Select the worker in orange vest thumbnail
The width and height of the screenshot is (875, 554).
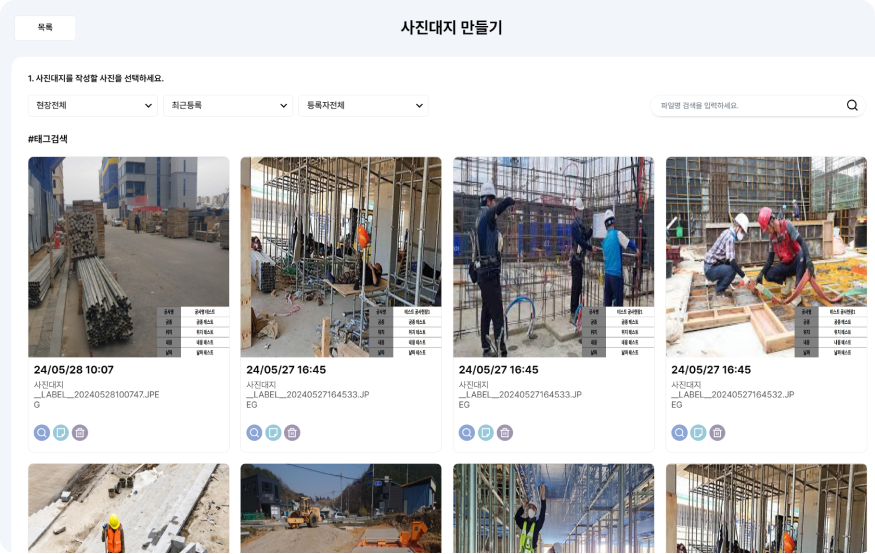click(x=128, y=508)
